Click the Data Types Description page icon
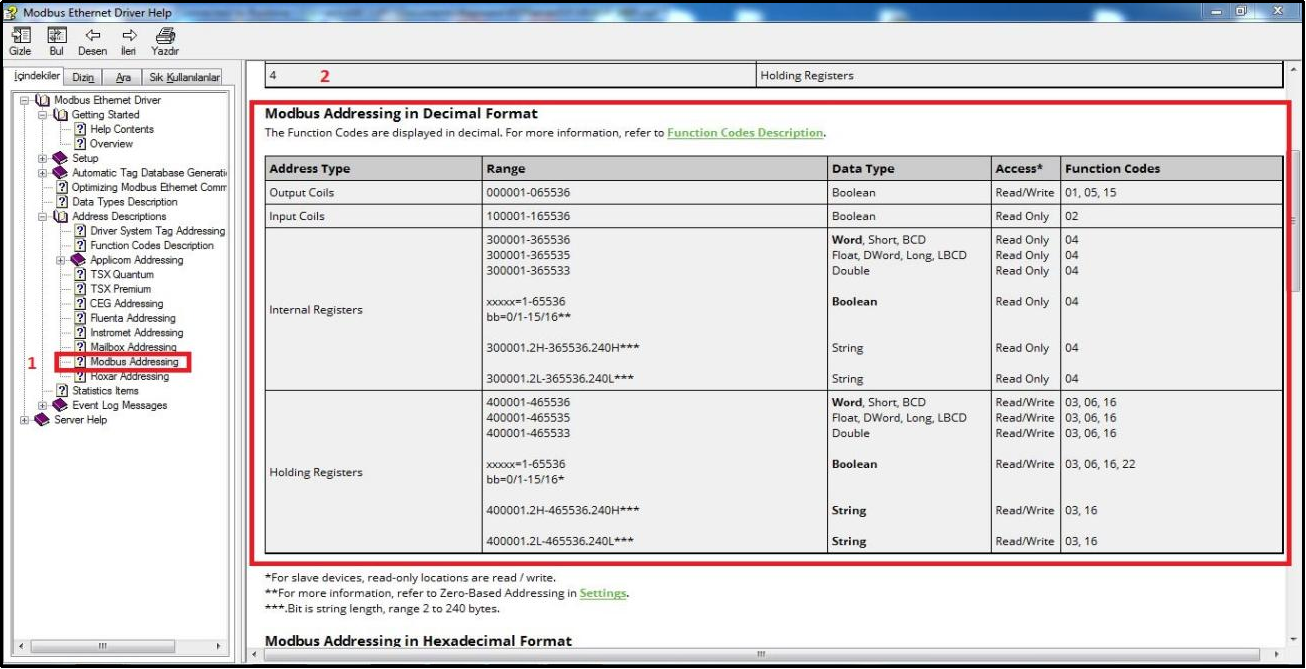 pos(62,202)
